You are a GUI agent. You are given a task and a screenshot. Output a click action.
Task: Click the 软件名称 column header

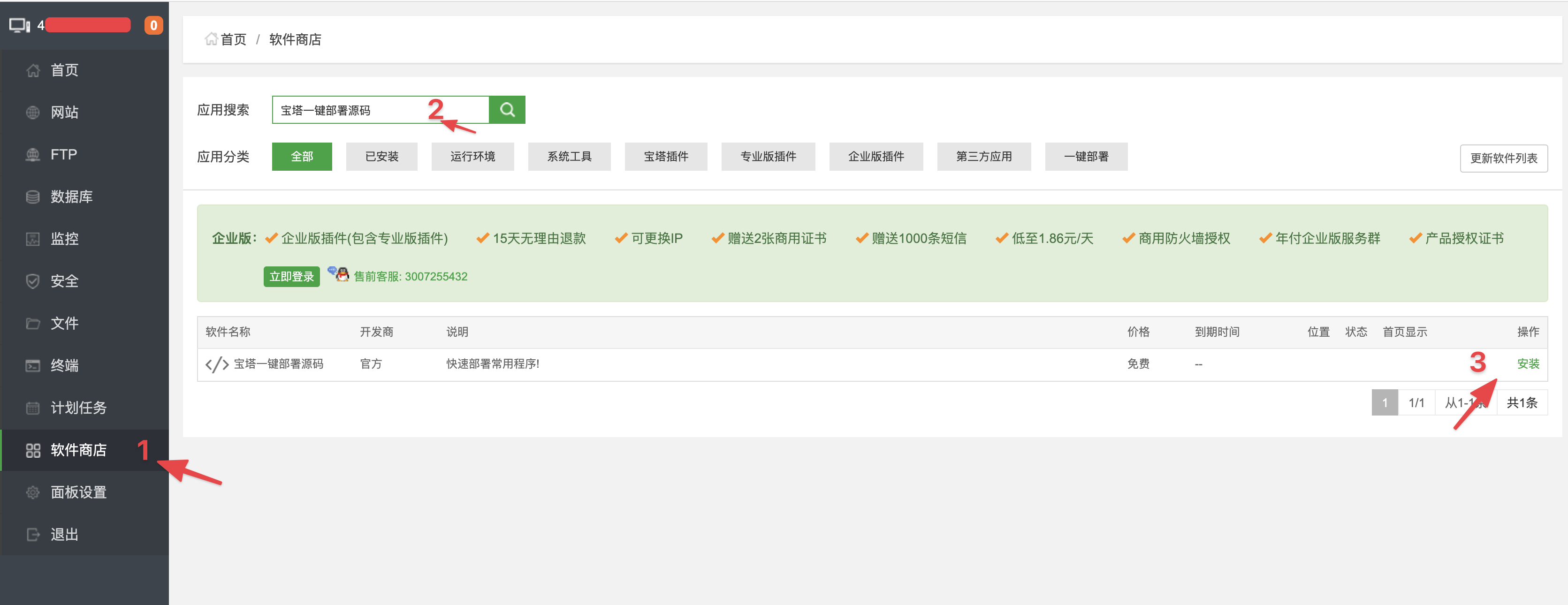(228, 332)
